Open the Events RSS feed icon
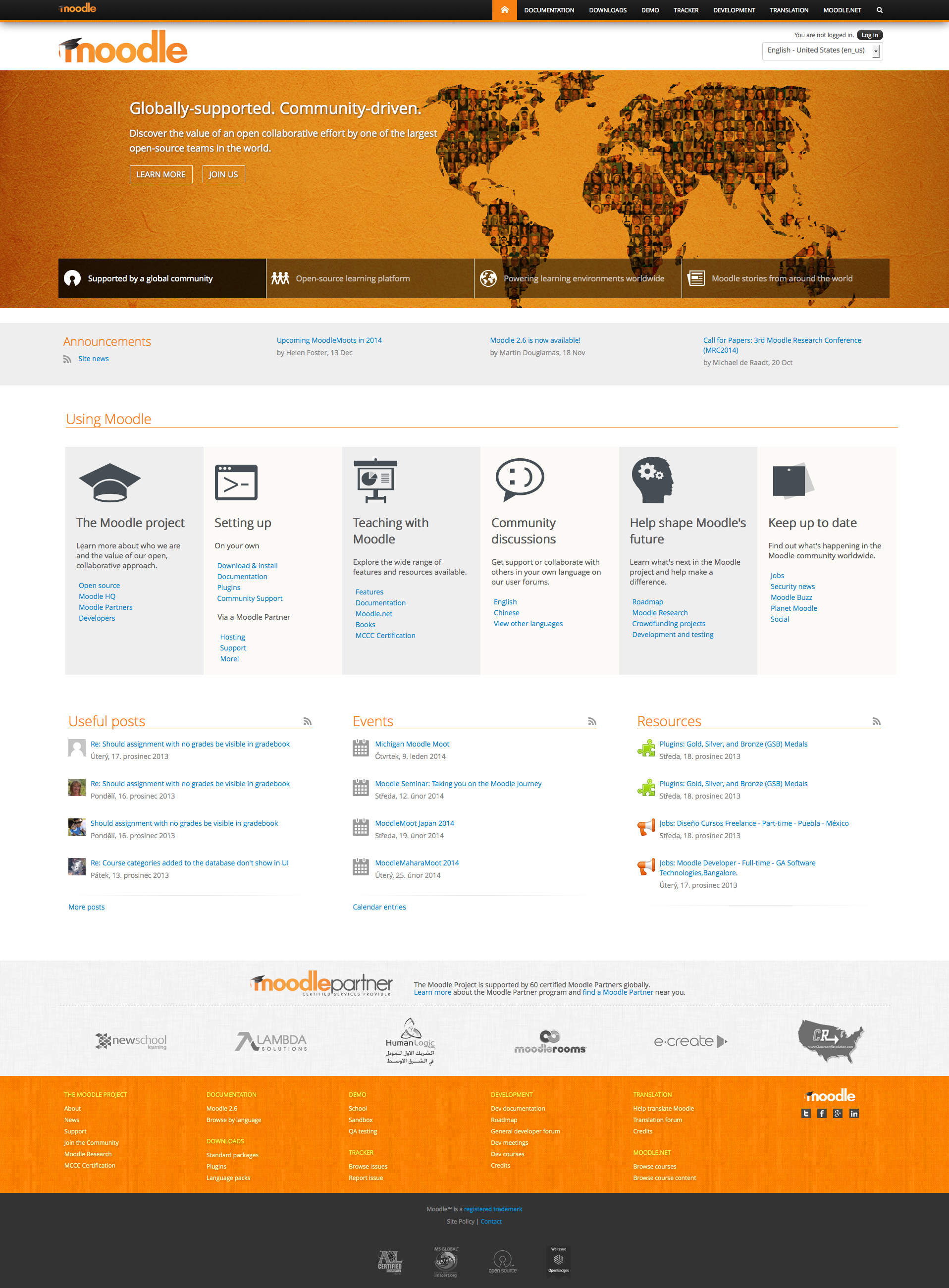 [x=592, y=722]
